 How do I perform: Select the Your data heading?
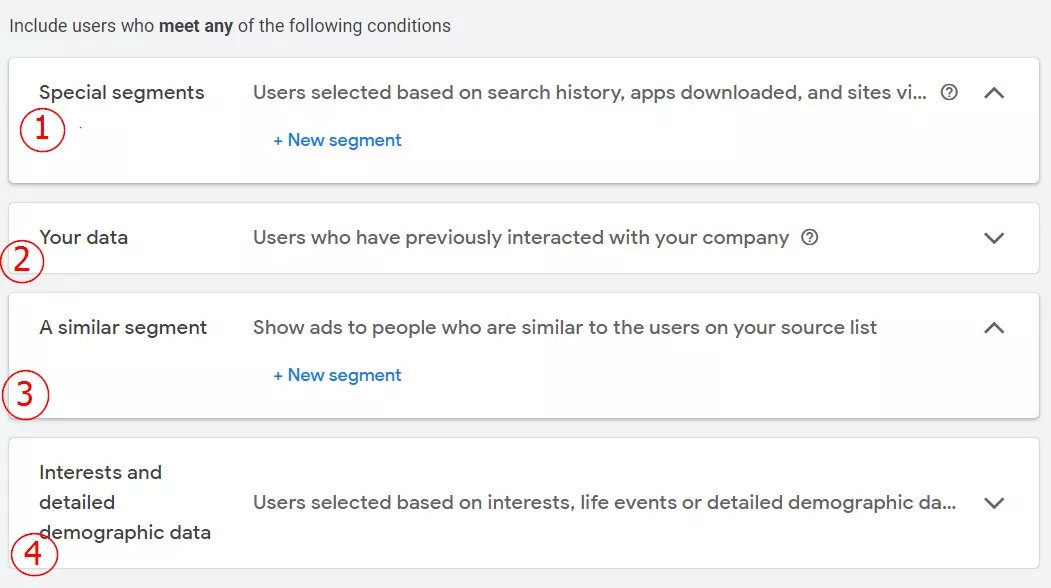tap(83, 237)
